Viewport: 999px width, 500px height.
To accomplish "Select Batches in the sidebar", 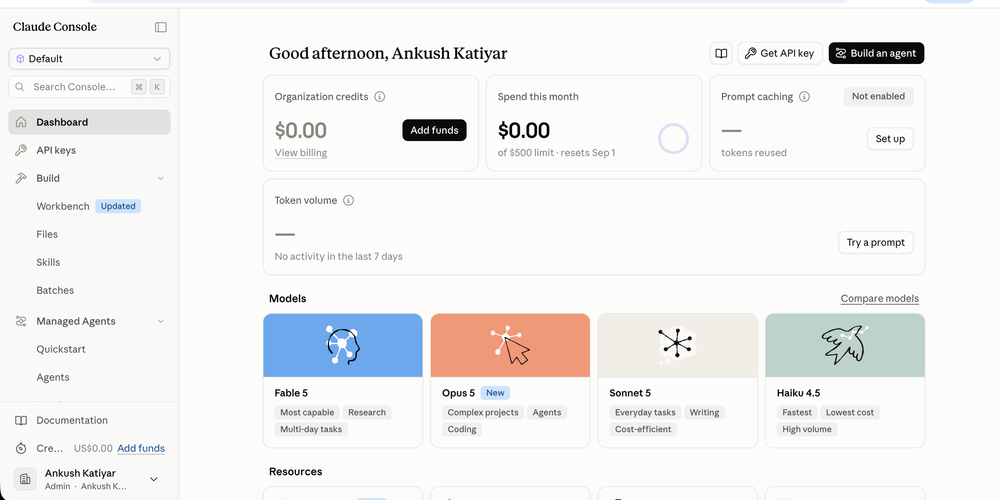I will (55, 290).
